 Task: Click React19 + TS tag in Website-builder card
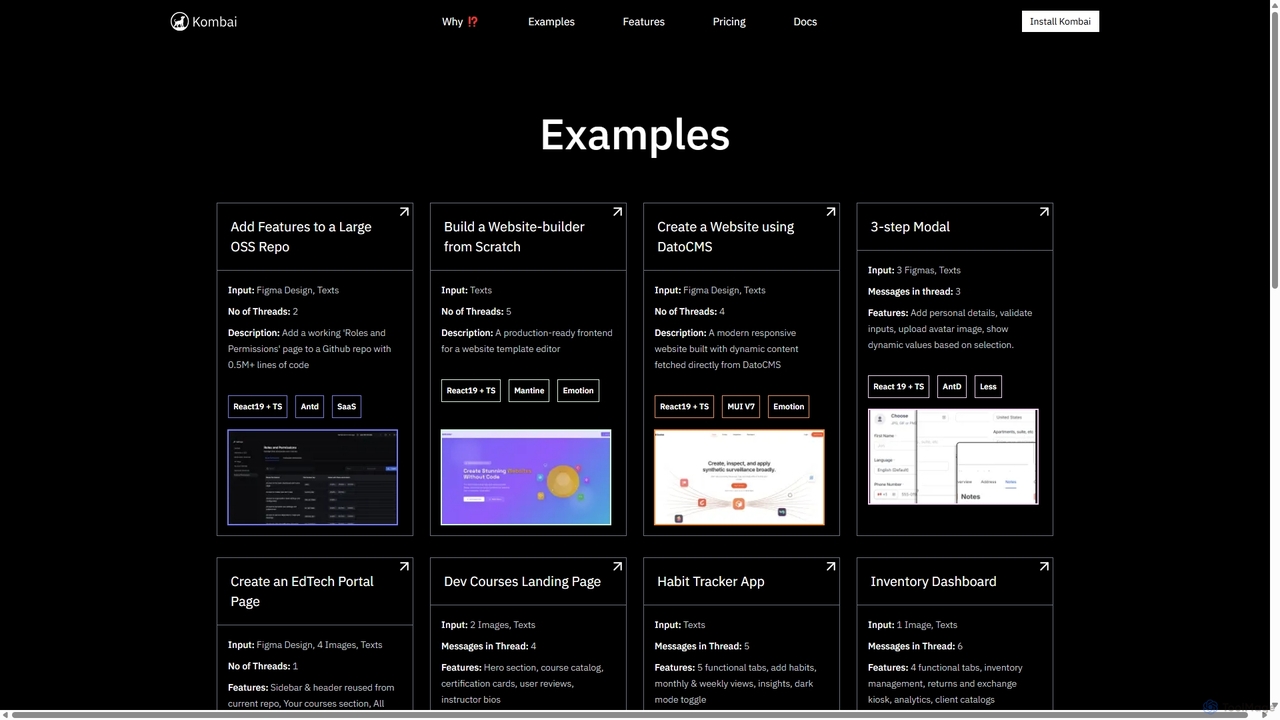471,390
